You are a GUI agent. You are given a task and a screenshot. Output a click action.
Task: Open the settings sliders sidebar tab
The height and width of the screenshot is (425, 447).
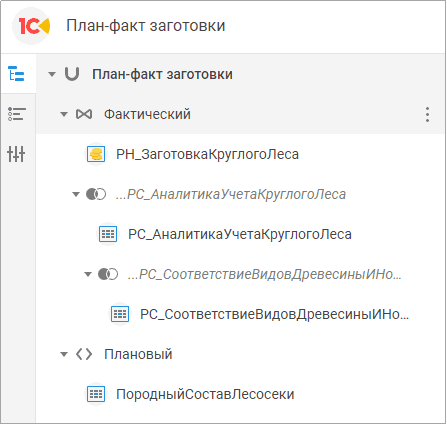point(17,154)
